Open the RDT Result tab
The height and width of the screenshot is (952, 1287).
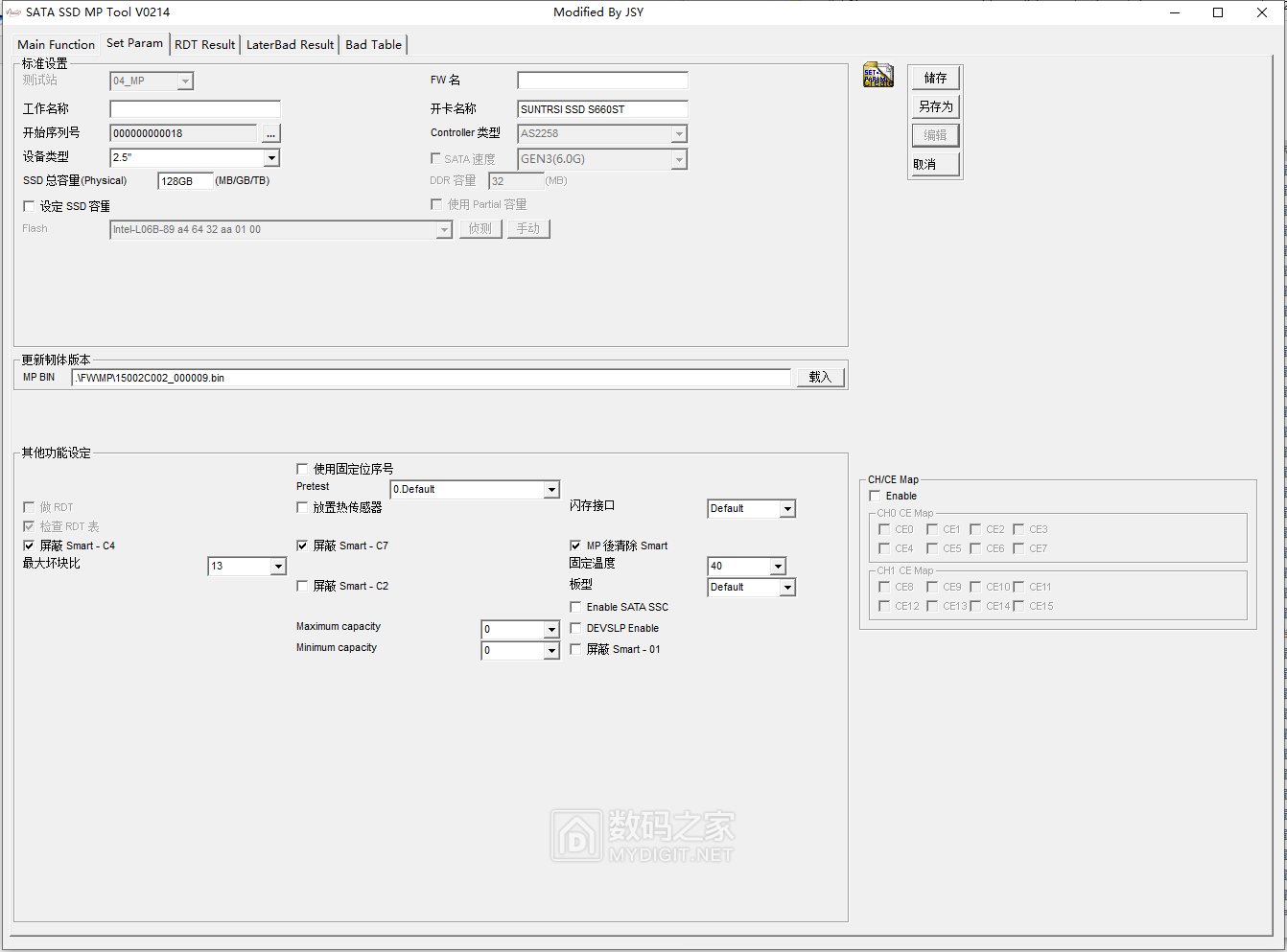(204, 44)
